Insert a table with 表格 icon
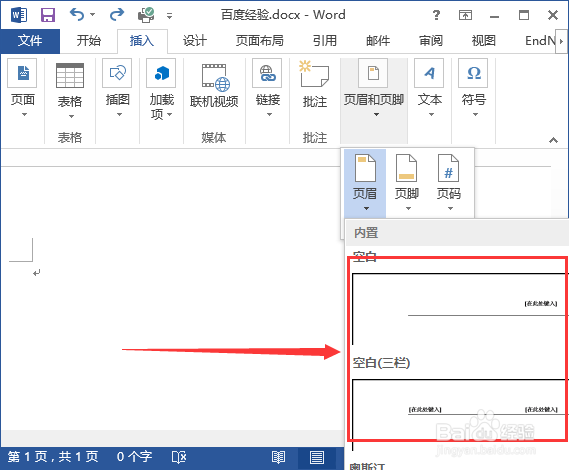569x470 pixels. click(70, 75)
